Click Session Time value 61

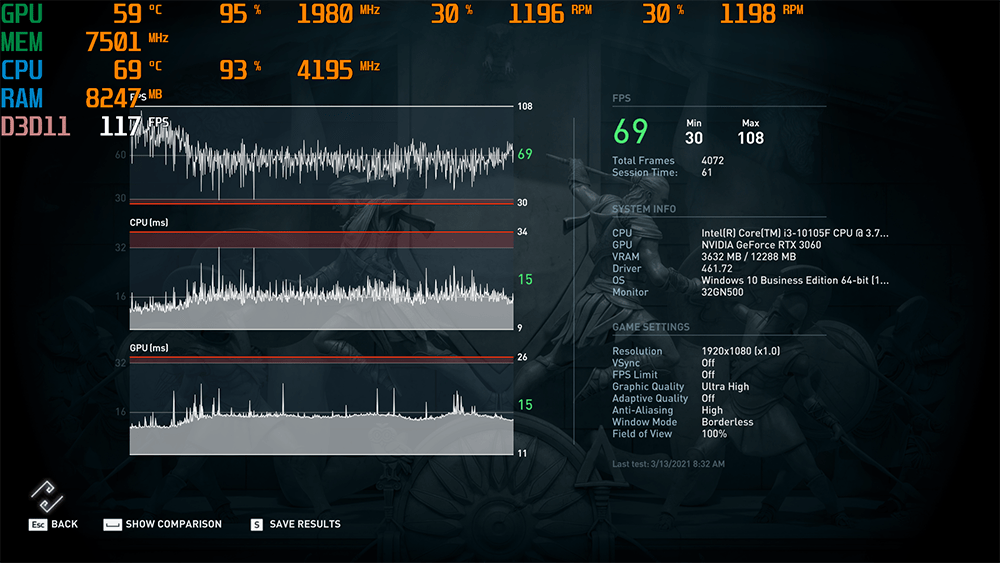[x=707, y=172]
